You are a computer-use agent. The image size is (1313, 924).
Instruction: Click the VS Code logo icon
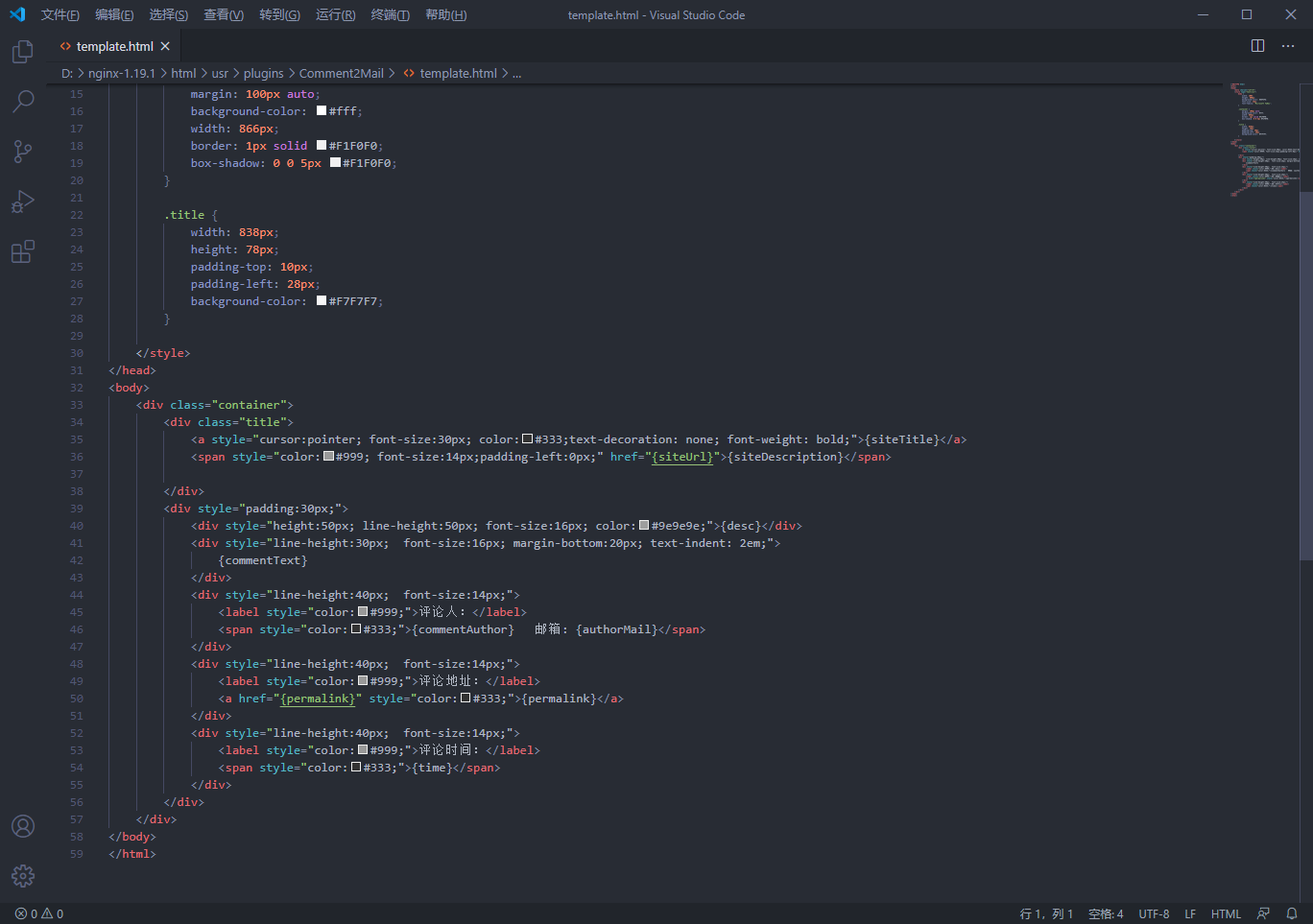point(17,14)
